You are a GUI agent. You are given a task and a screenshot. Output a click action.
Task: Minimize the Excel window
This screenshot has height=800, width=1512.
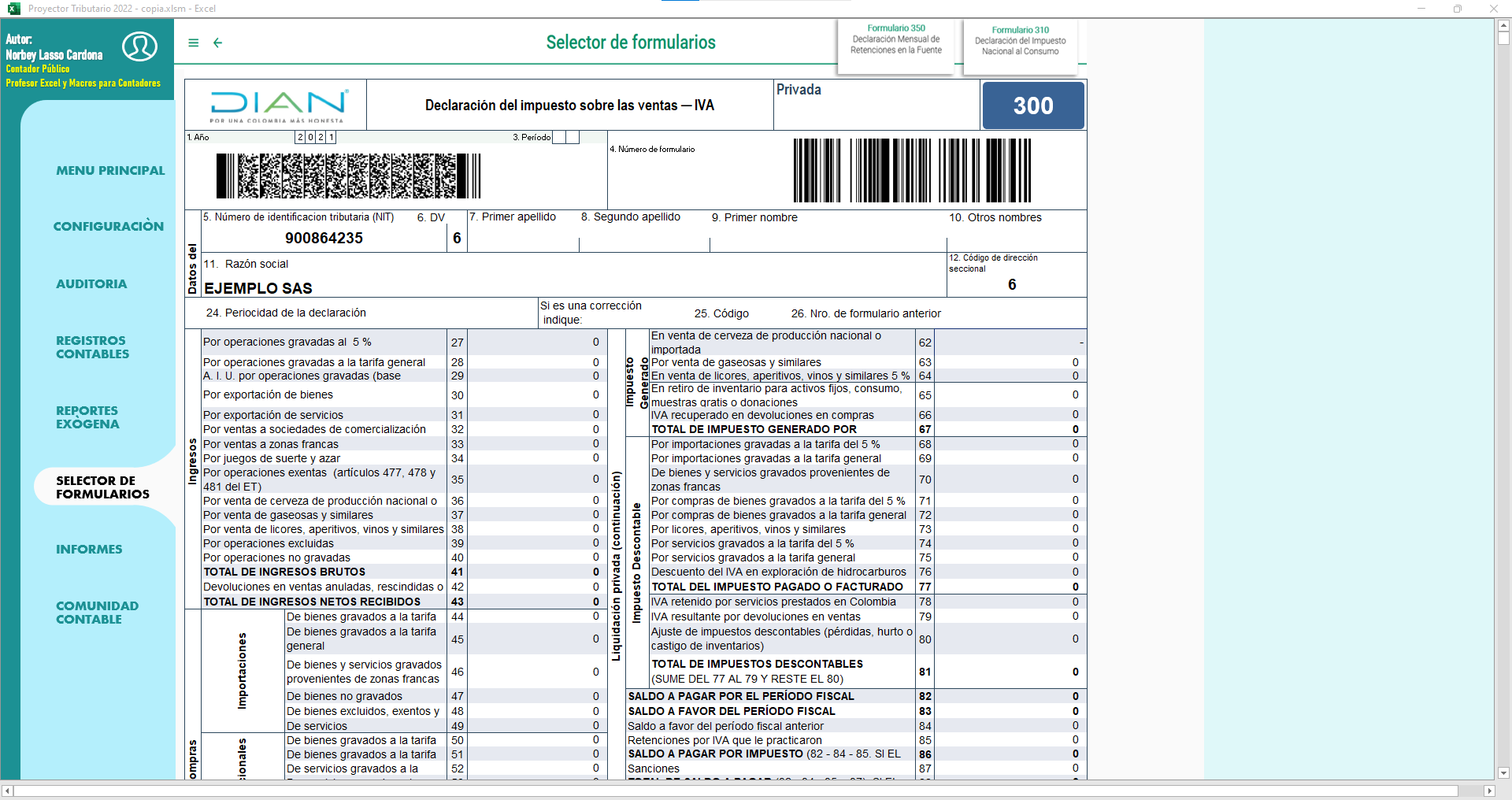(x=1421, y=9)
